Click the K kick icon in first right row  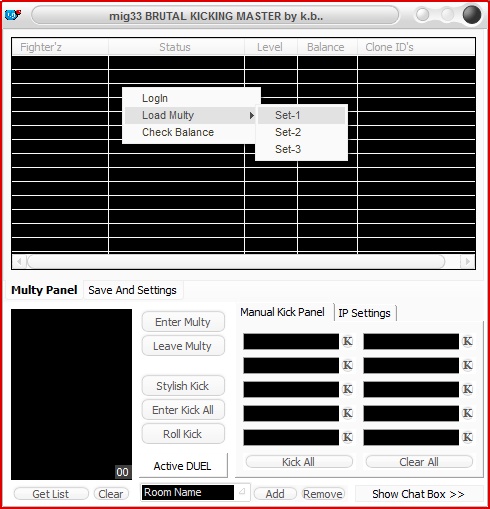468,341
